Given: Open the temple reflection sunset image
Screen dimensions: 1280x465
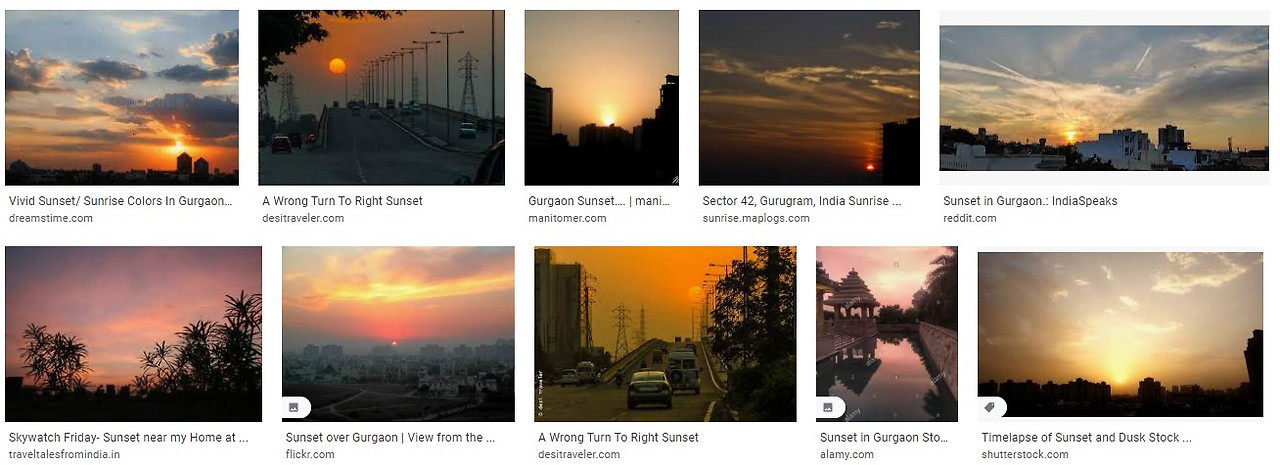Looking at the screenshot, I should click(x=887, y=334).
